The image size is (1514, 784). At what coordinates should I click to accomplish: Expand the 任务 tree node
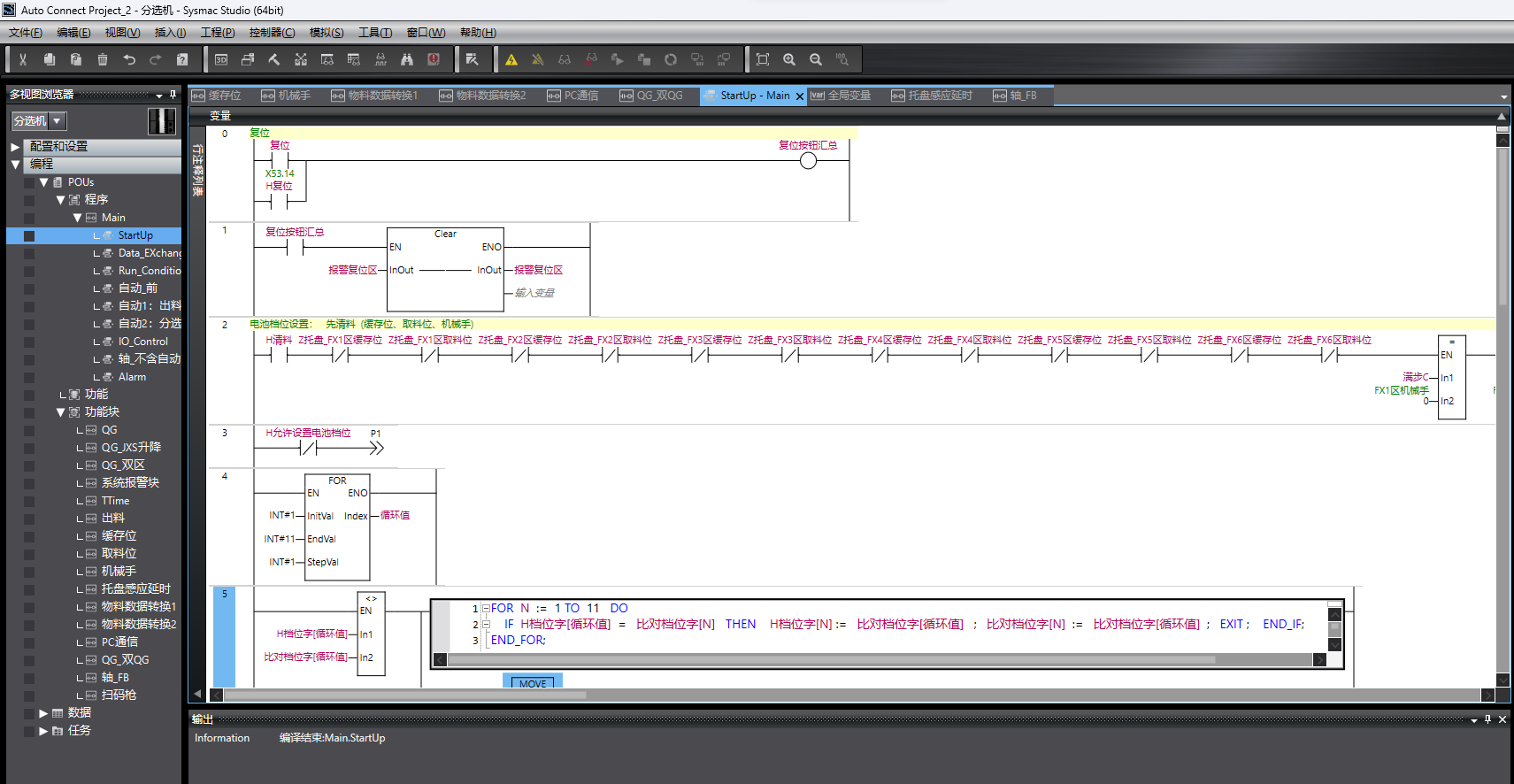[43, 731]
